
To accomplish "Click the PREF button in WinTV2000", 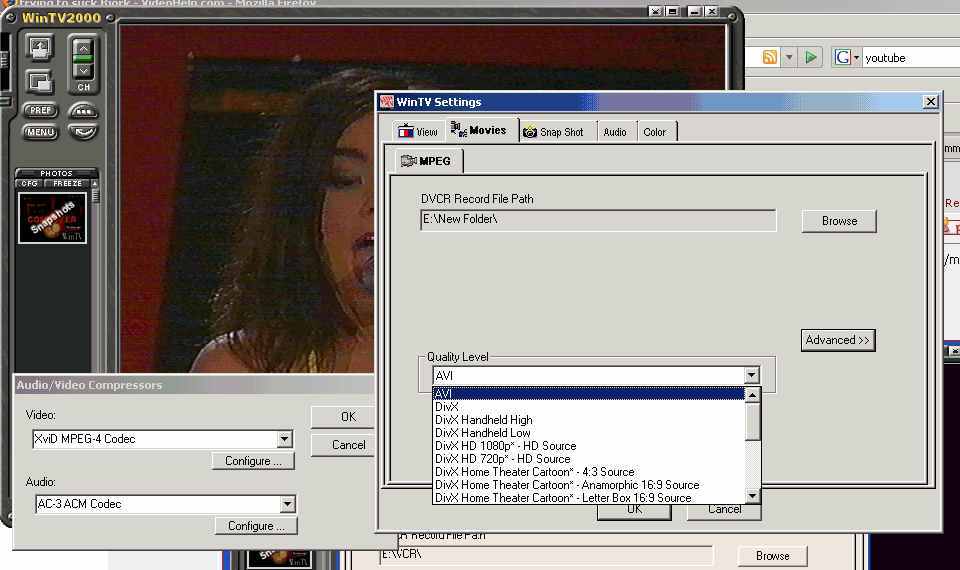I will point(40,110).
